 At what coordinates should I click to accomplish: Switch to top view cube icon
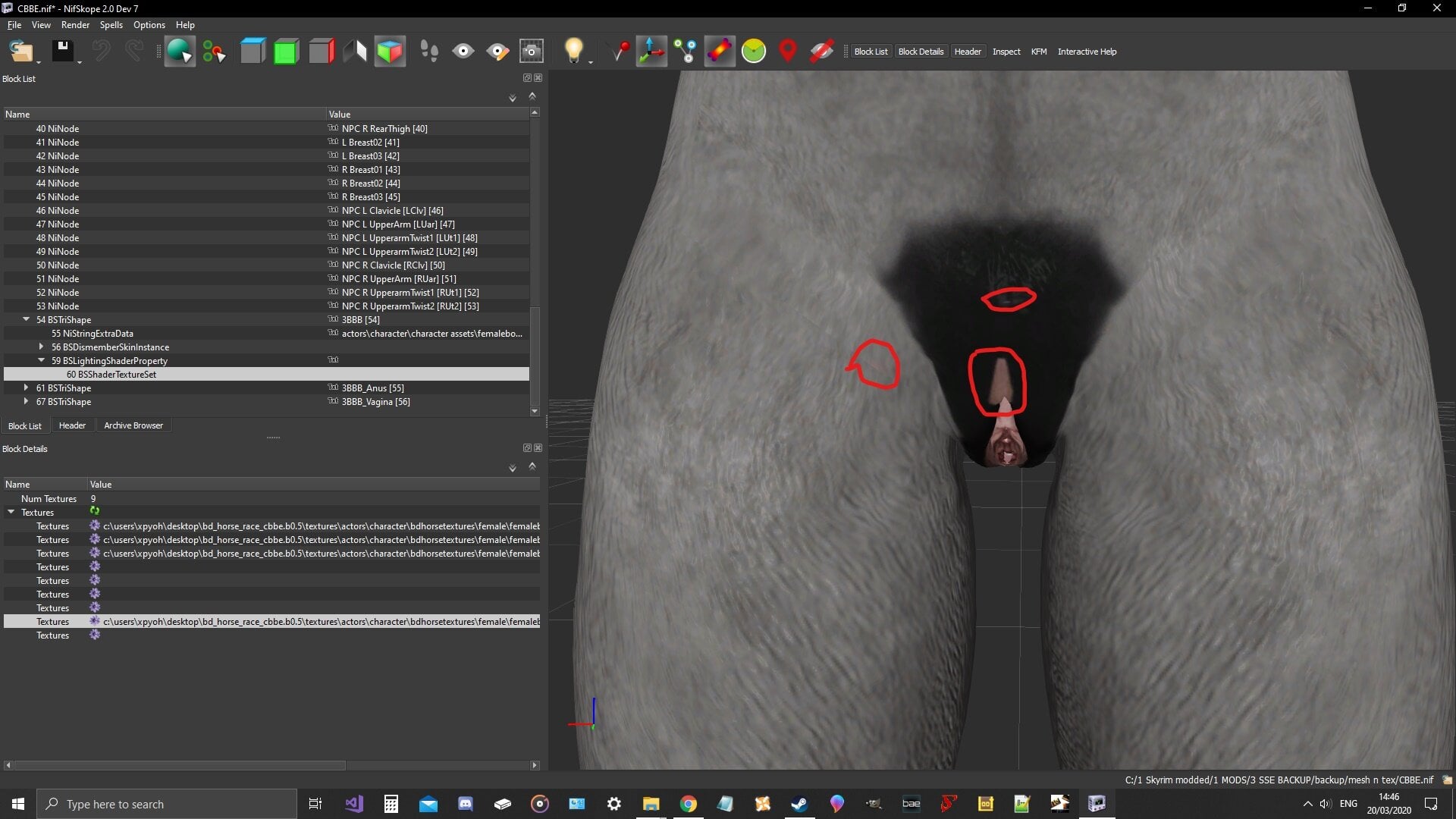click(253, 52)
